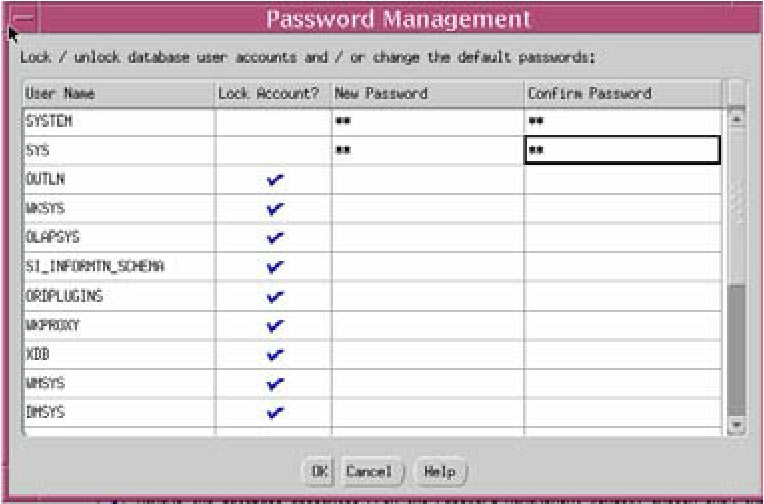Image resolution: width=764 pixels, height=504 pixels.
Task: Uncheck Lock Account for OUTLN
Action: click(x=275, y=181)
